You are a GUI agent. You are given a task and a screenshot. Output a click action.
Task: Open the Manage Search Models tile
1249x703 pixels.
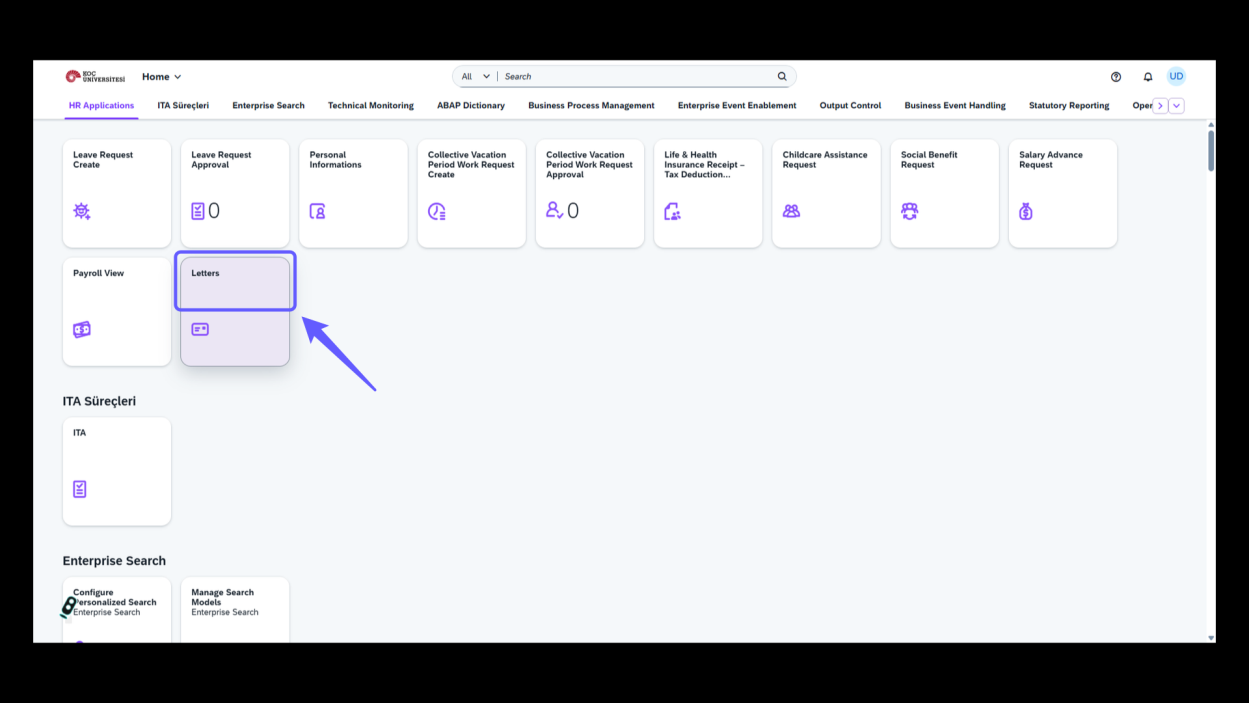pyautogui.click(x=235, y=610)
